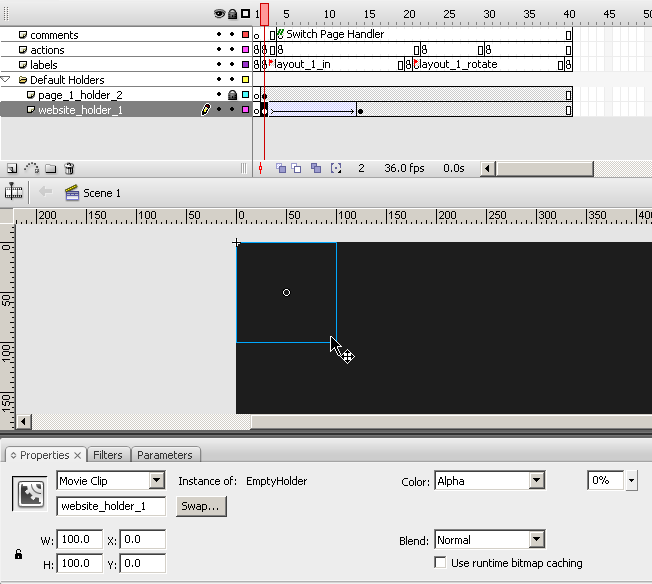The height and width of the screenshot is (584, 652).
Task: Open the Color Alpha dropdown
Action: pyautogui.click(x=537, y=481)
